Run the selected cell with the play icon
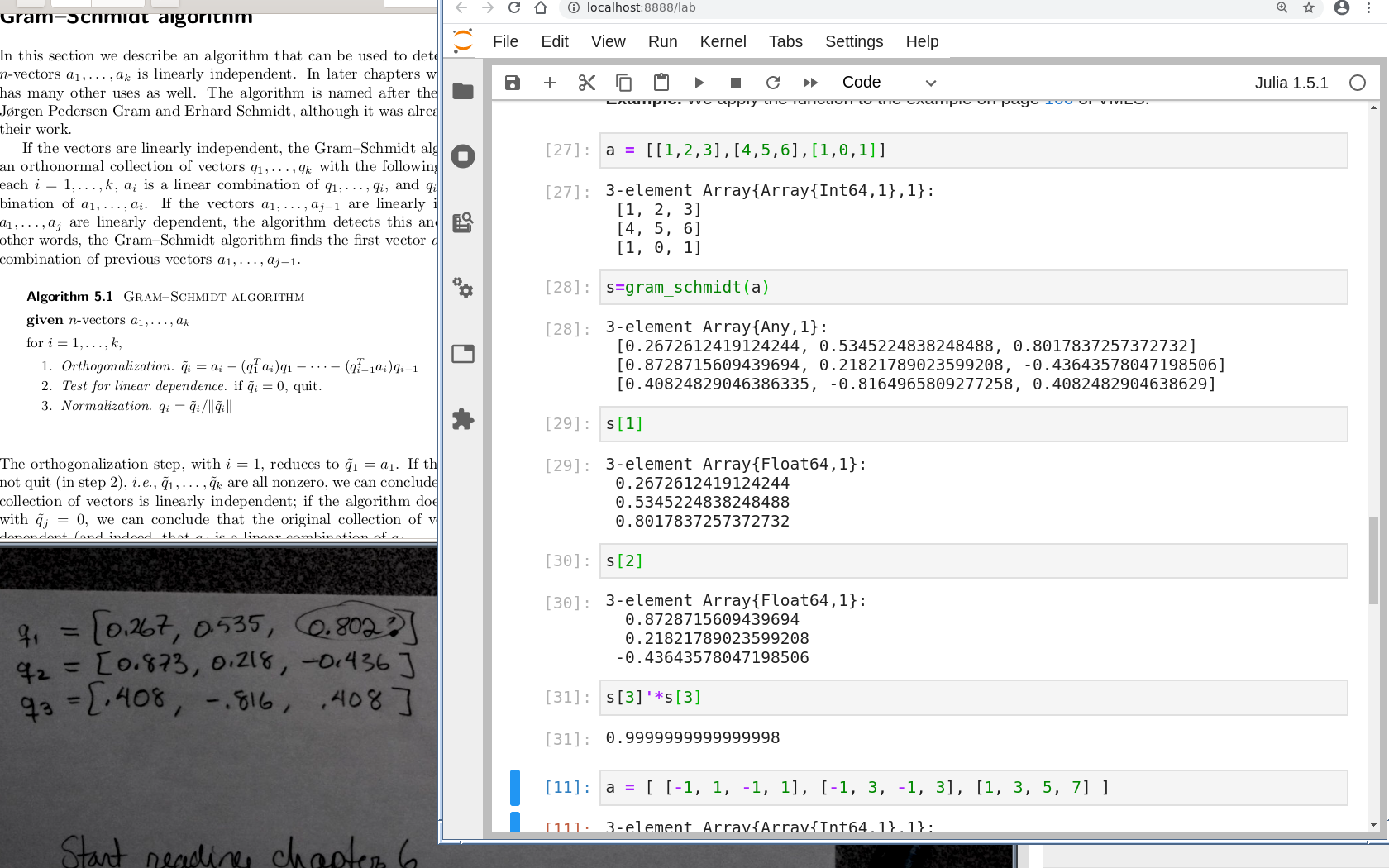1389x868 pixels. pyautogui.click(x=699, y=83)
